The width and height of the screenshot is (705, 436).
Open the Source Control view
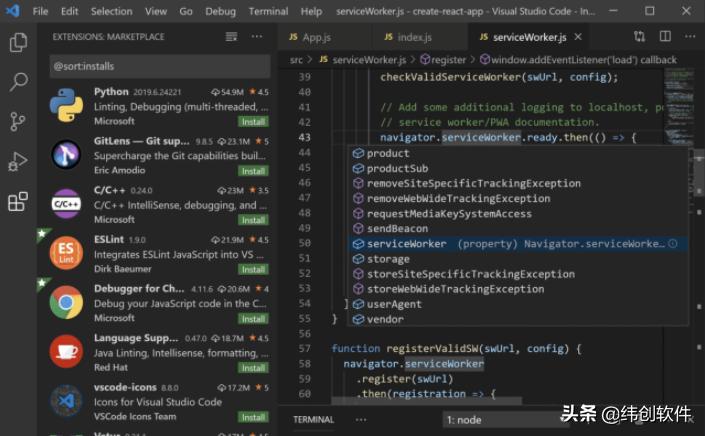(x=18, y=122)
